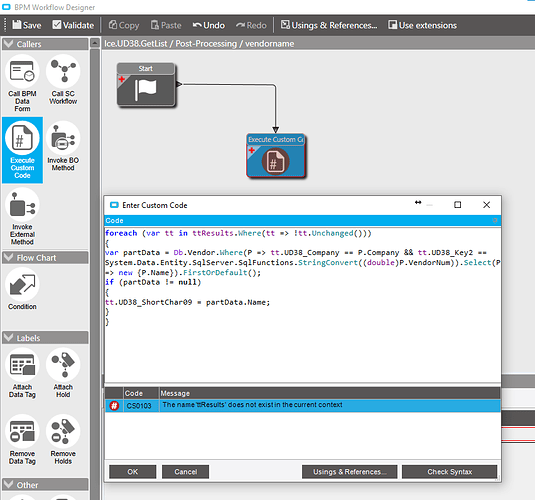
Task: Collapse the Labels section
Action: 45,338
